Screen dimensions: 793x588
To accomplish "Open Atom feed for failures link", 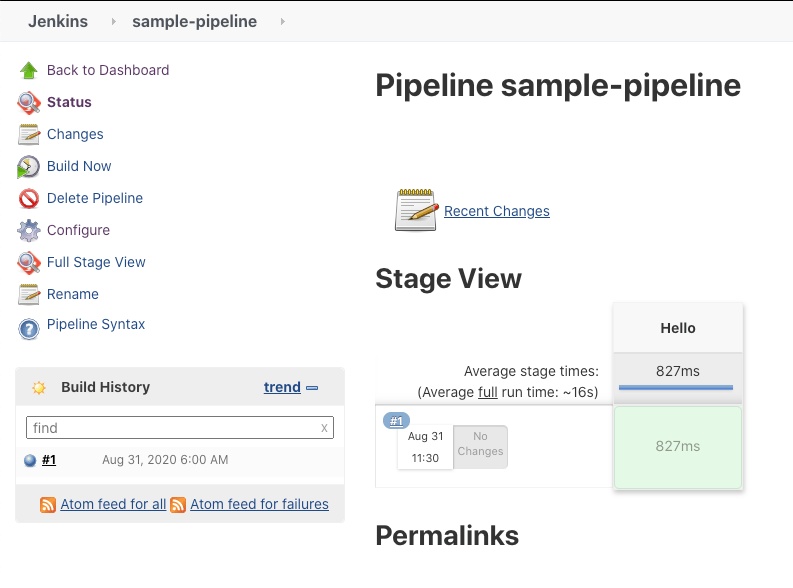I will tap(259, 504).
